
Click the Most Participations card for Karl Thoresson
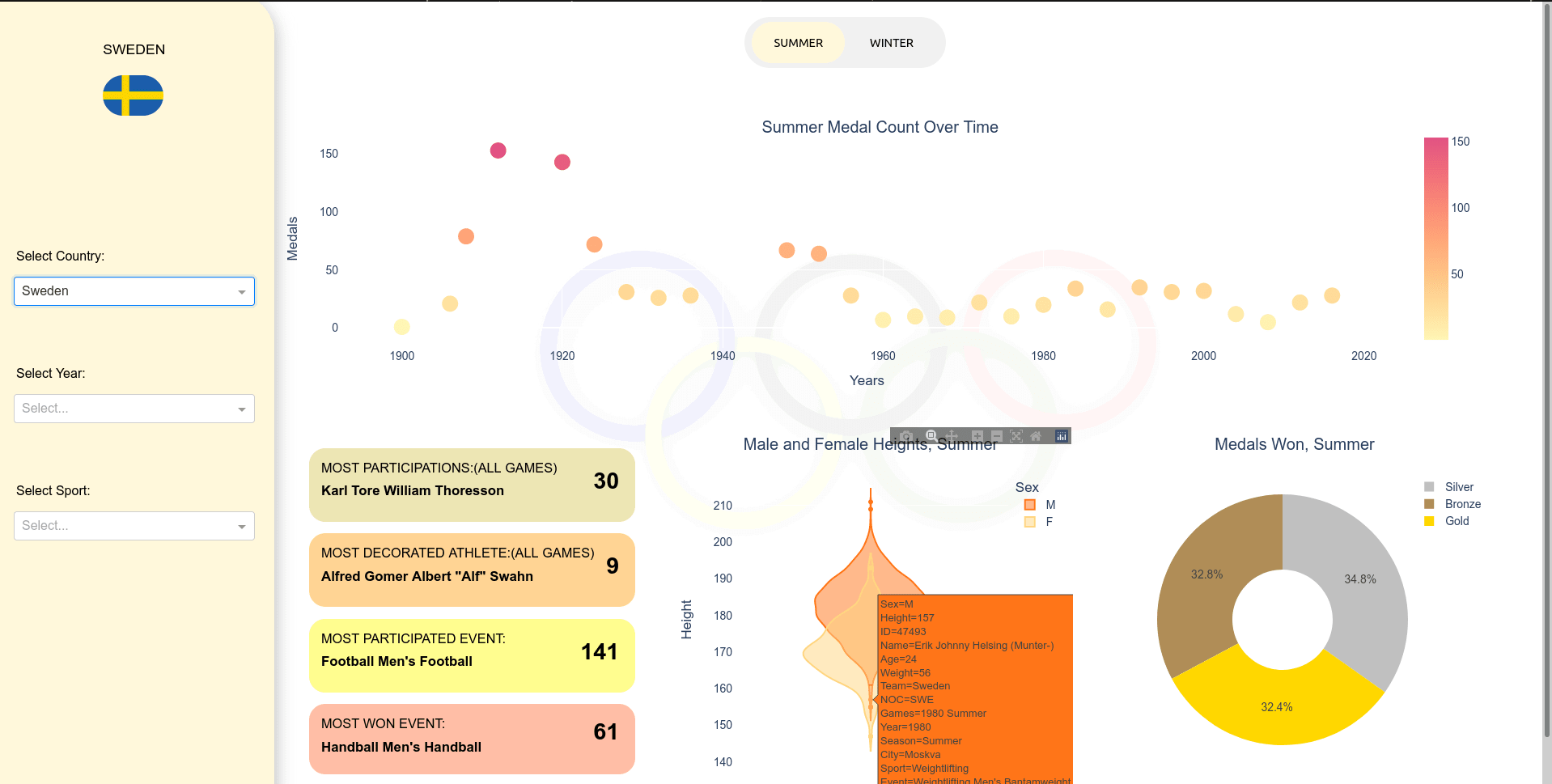pos(472,485)
